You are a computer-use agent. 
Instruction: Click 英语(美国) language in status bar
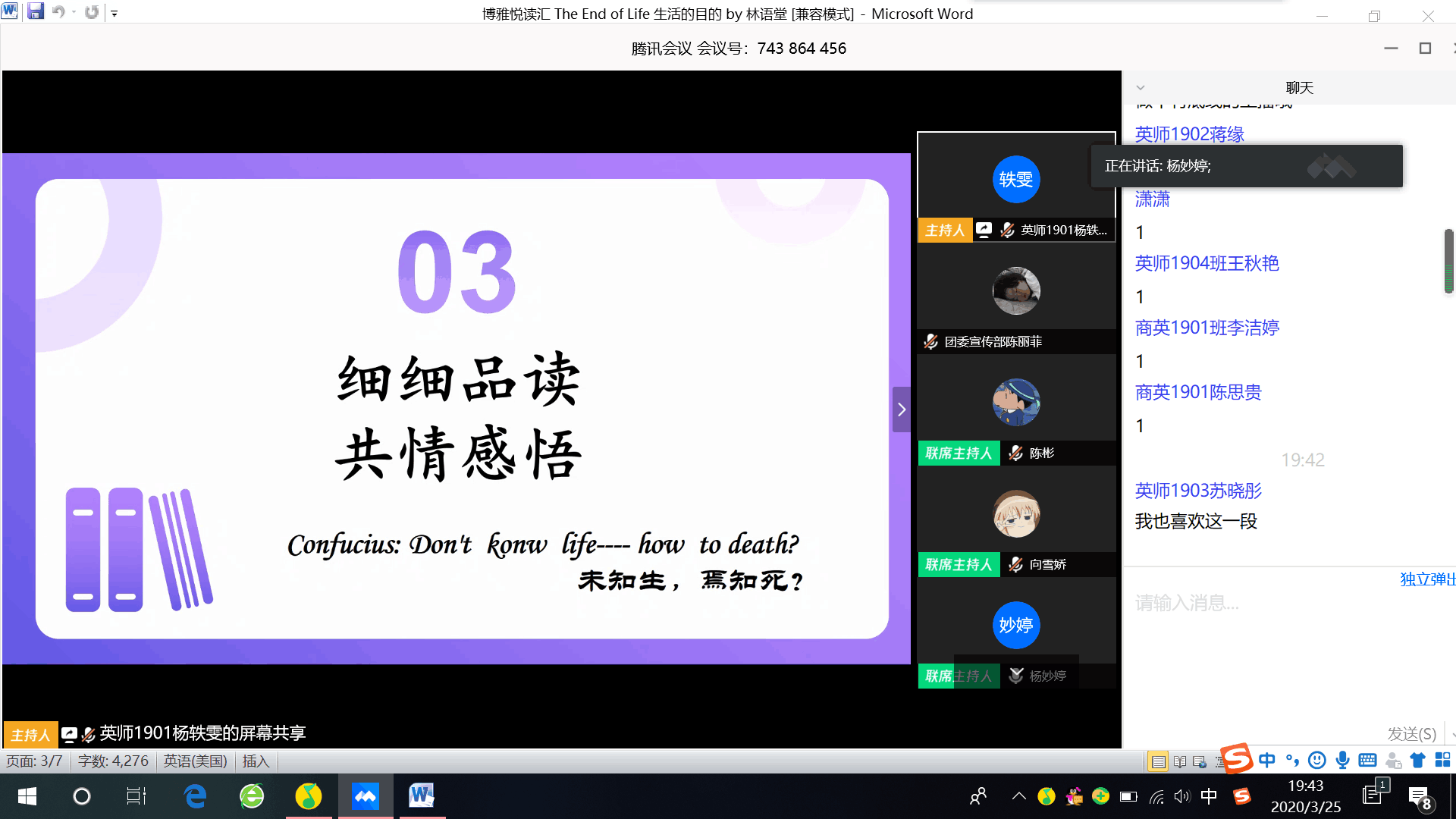[x=195, y=761]
